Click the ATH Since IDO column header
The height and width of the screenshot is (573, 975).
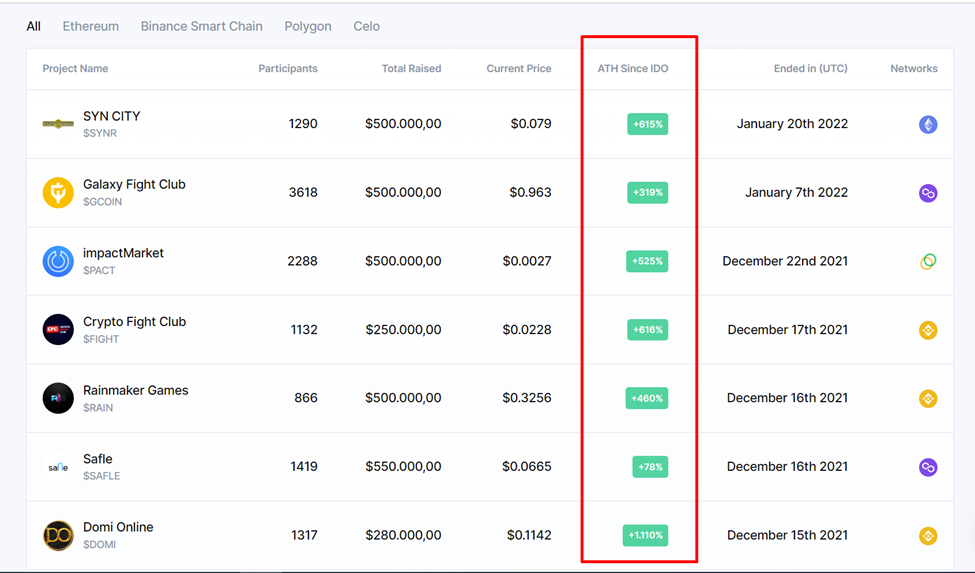(x=633, y=68)
